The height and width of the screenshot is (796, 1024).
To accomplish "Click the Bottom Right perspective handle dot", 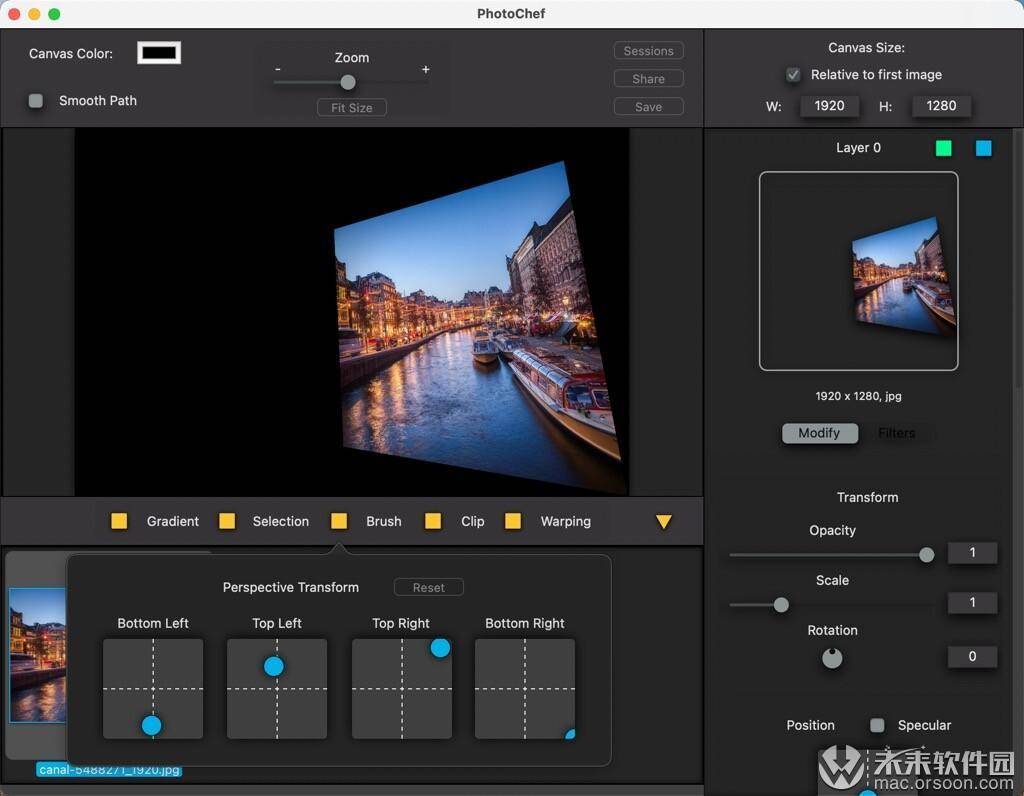I will click(x=570, y=735).
